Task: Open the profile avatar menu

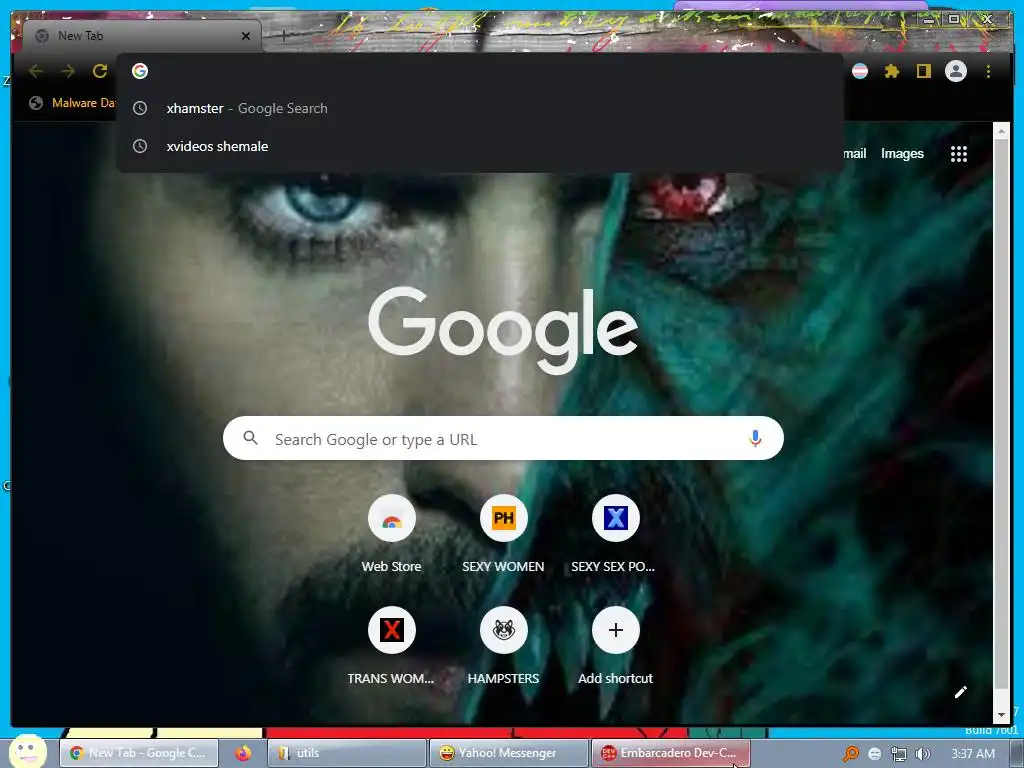Action: tap(956, 71)
